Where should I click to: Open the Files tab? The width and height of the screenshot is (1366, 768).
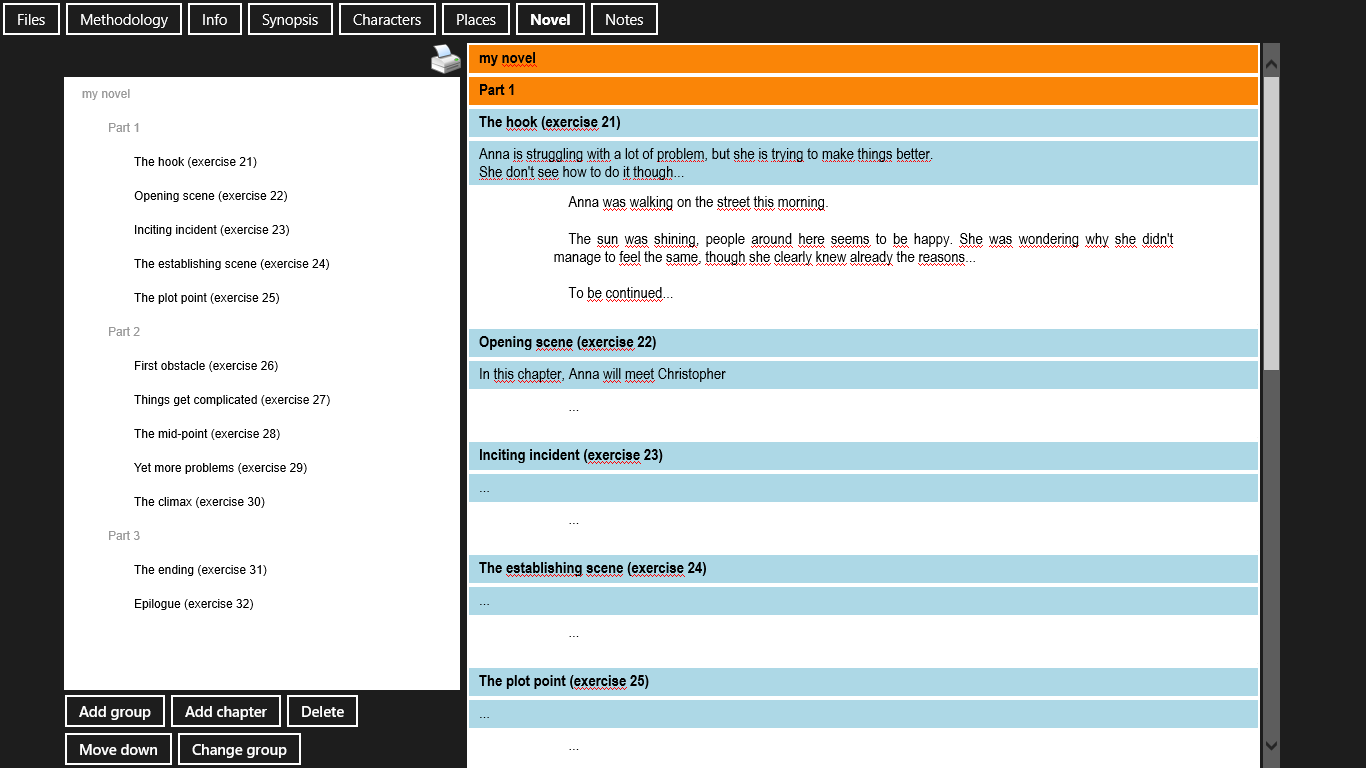(31, 19)
